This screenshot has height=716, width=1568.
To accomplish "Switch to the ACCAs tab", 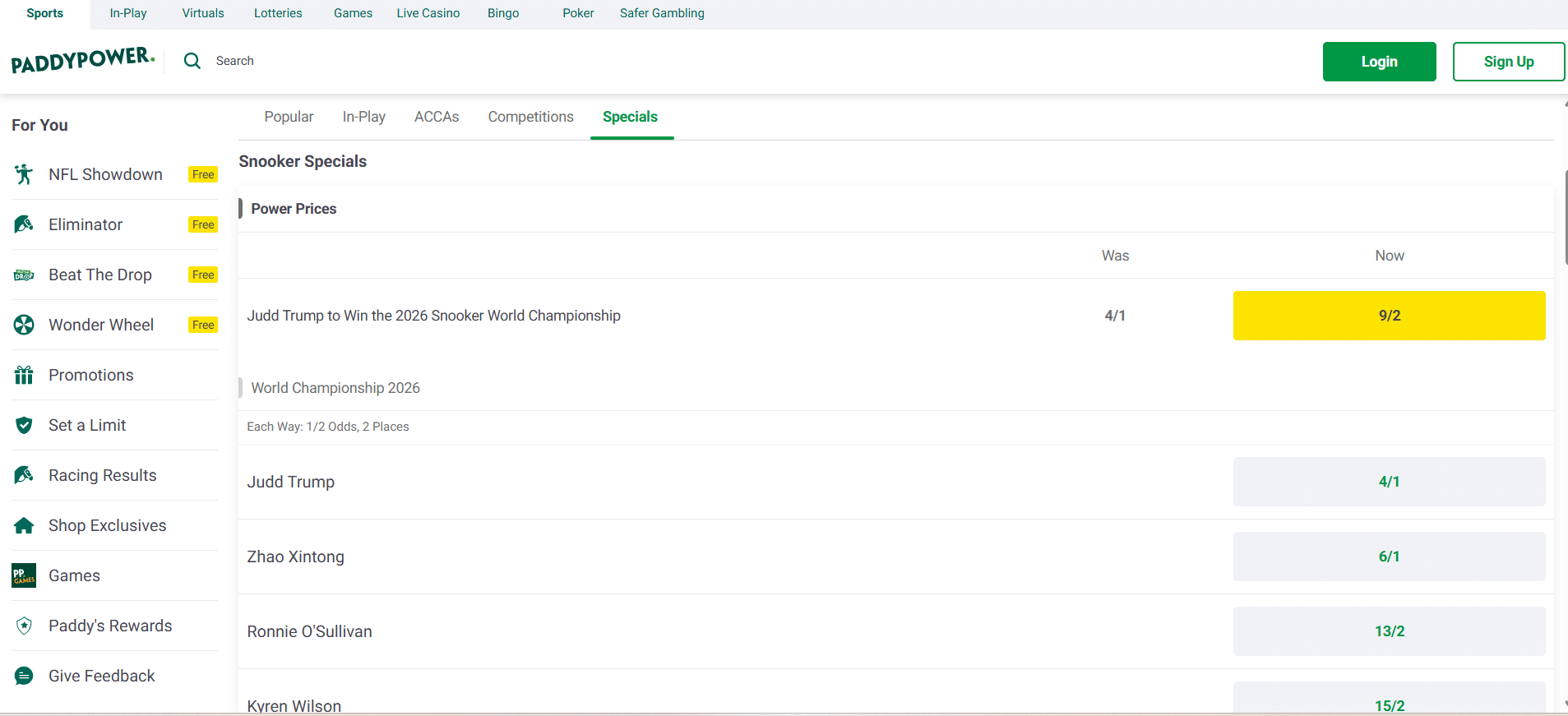I will click(x=437, y=117).
